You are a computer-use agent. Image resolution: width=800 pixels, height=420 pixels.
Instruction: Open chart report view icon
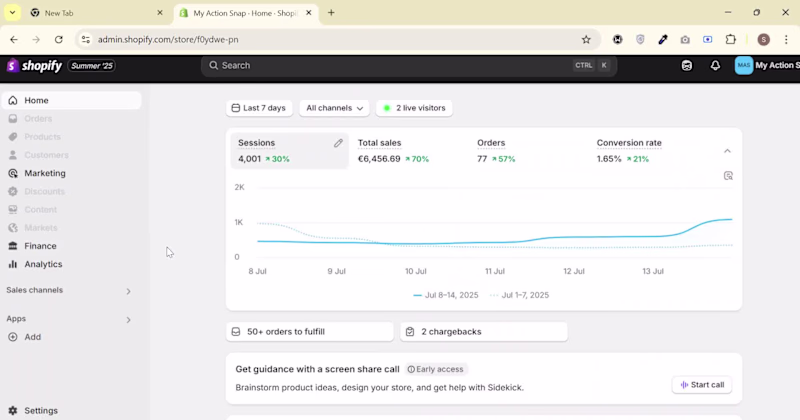[728, 176]
